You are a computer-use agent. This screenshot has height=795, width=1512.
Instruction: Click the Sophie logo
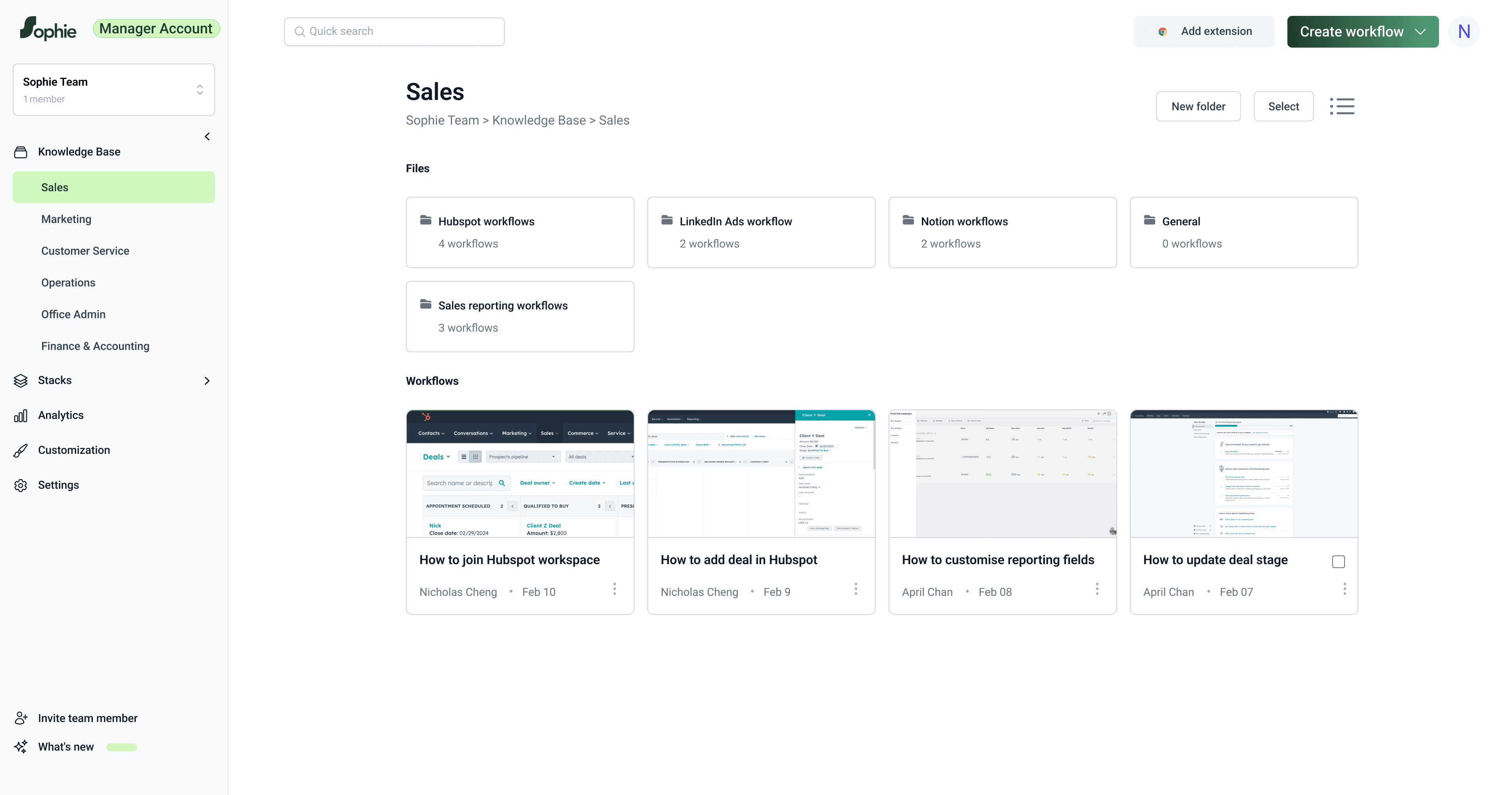point(48,29)
